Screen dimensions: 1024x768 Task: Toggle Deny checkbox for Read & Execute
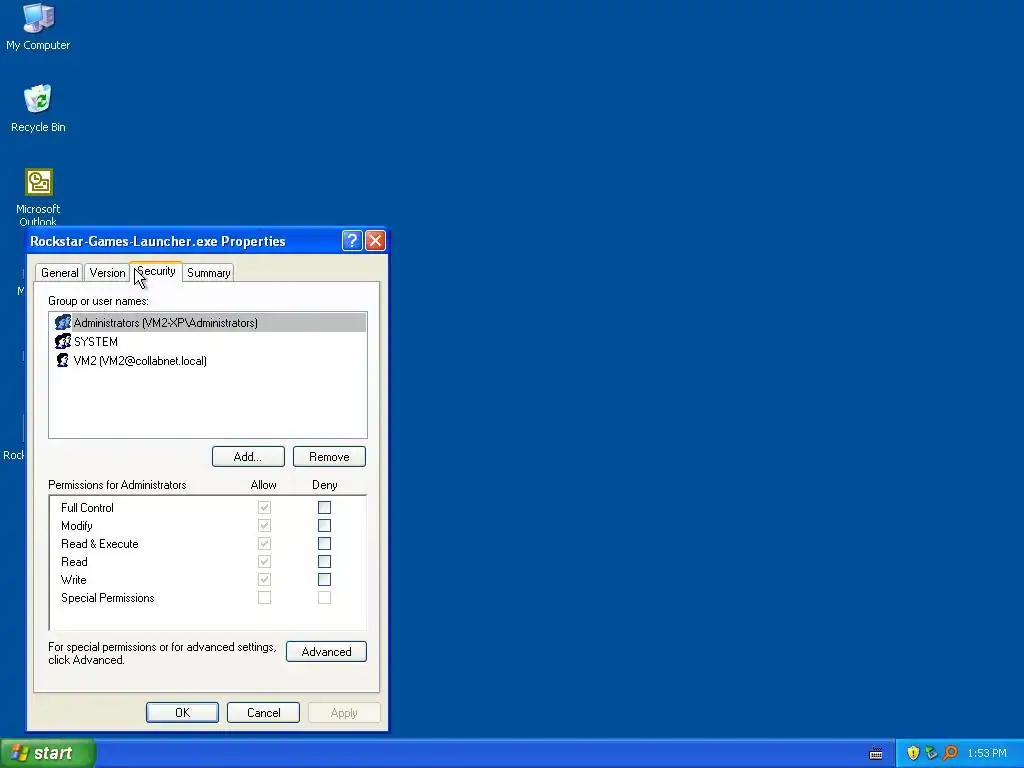click(324, 543)
